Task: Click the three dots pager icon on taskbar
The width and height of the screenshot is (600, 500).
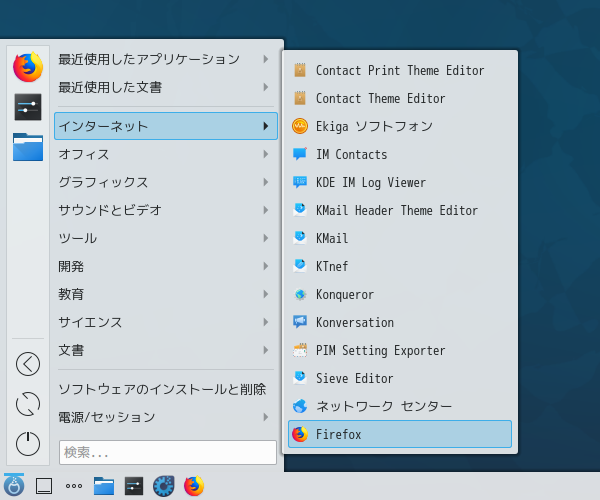Action: pos(74,486)
